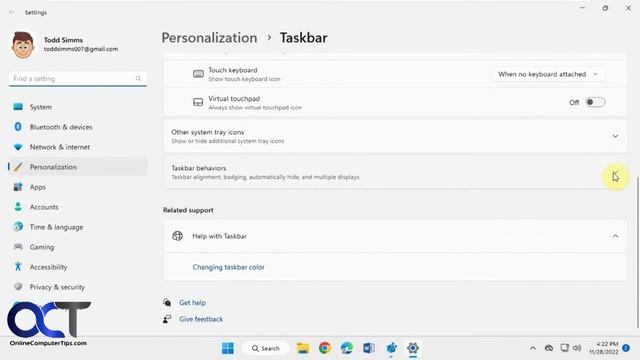Click the Settings gear in the taskbar
This screenshot has height=360, width=640.
point(413,348)
